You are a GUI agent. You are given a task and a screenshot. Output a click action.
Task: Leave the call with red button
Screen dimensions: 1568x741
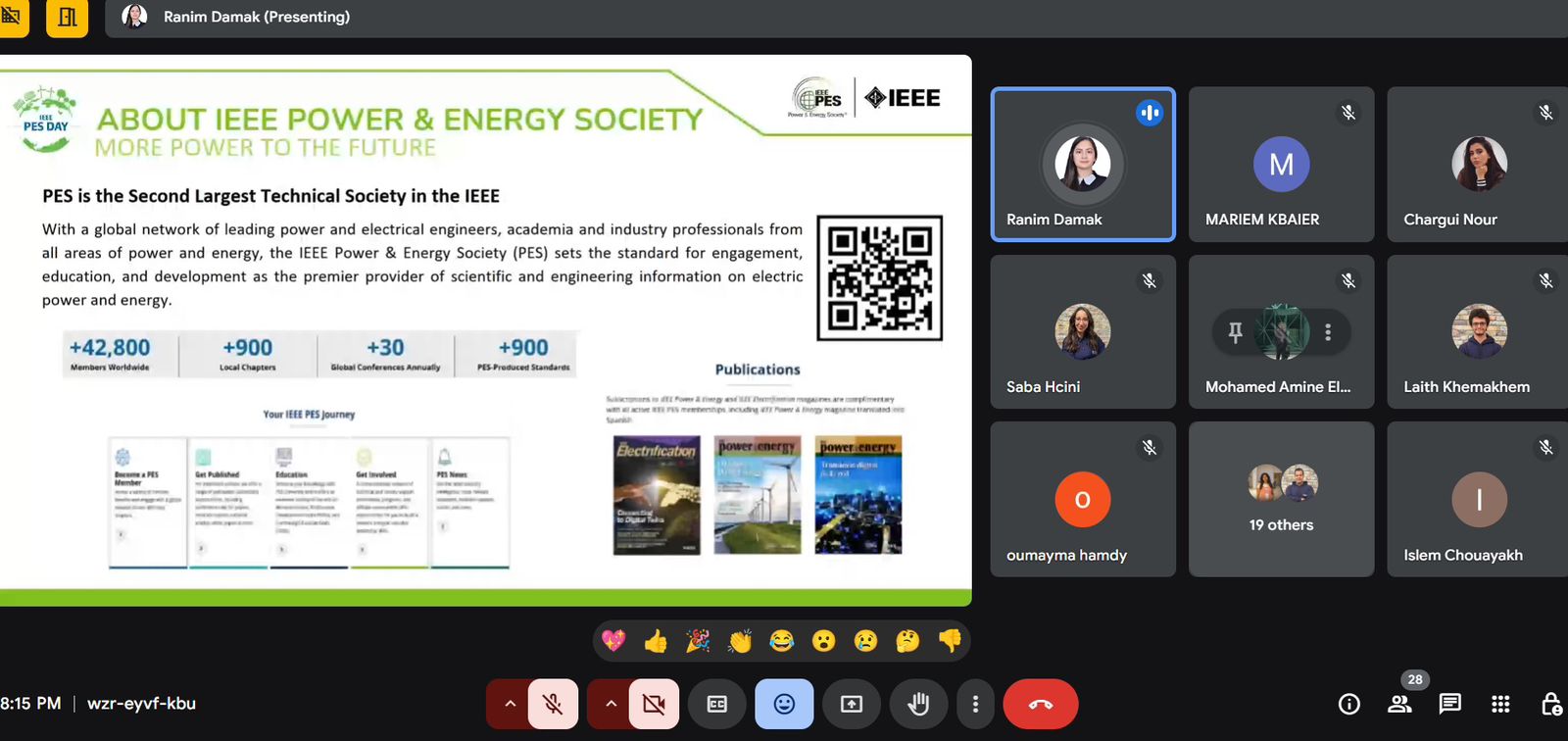(x=1040, y=704)
